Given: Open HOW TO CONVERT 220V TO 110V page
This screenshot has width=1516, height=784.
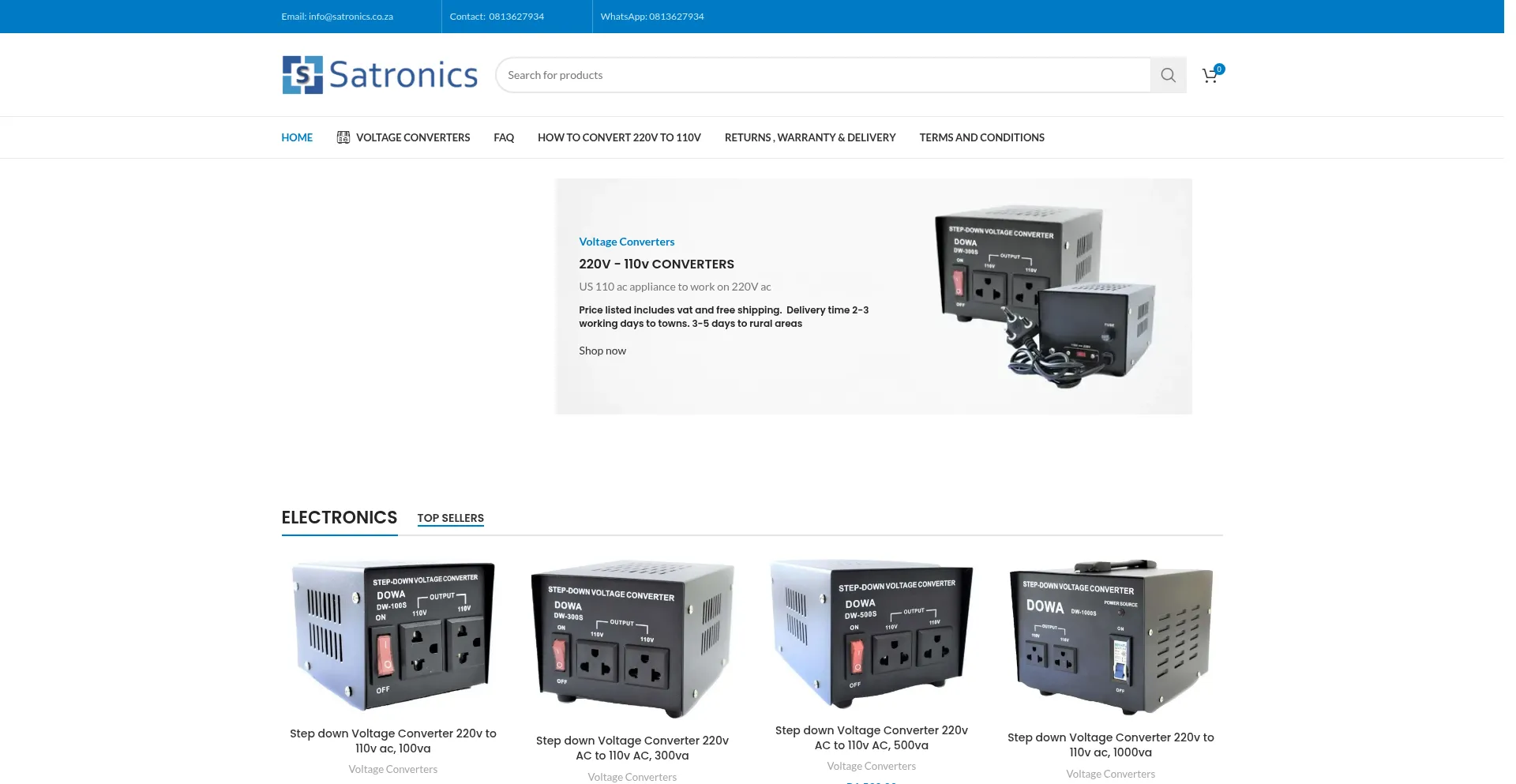Looking at the screenshot, I should point(619,137).
